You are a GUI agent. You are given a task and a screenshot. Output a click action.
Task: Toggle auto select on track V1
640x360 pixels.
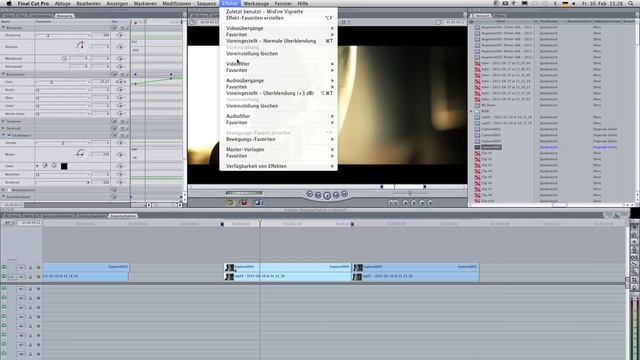[38, 277]
